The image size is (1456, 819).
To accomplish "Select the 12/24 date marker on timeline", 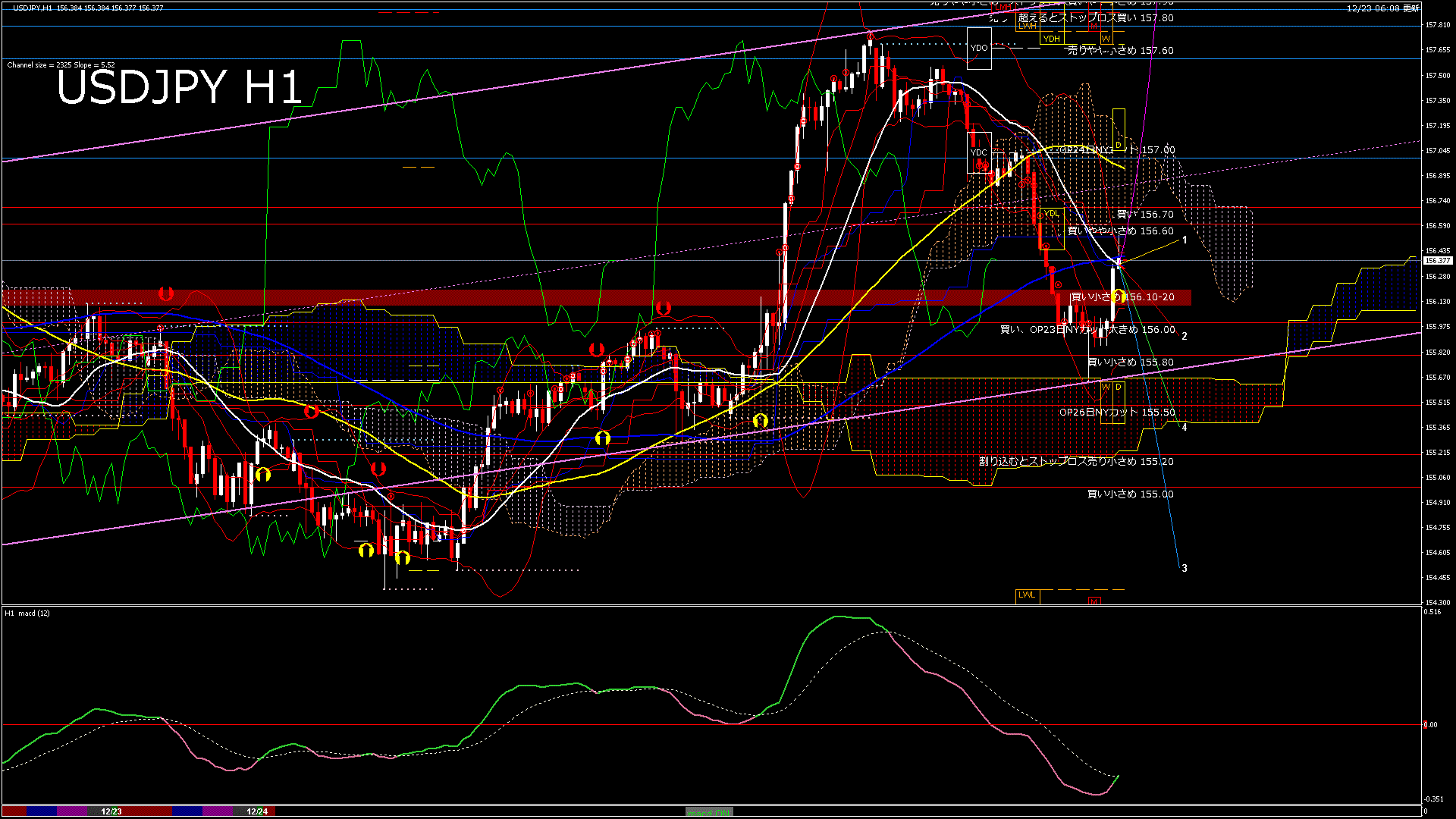I will [257, 811].
